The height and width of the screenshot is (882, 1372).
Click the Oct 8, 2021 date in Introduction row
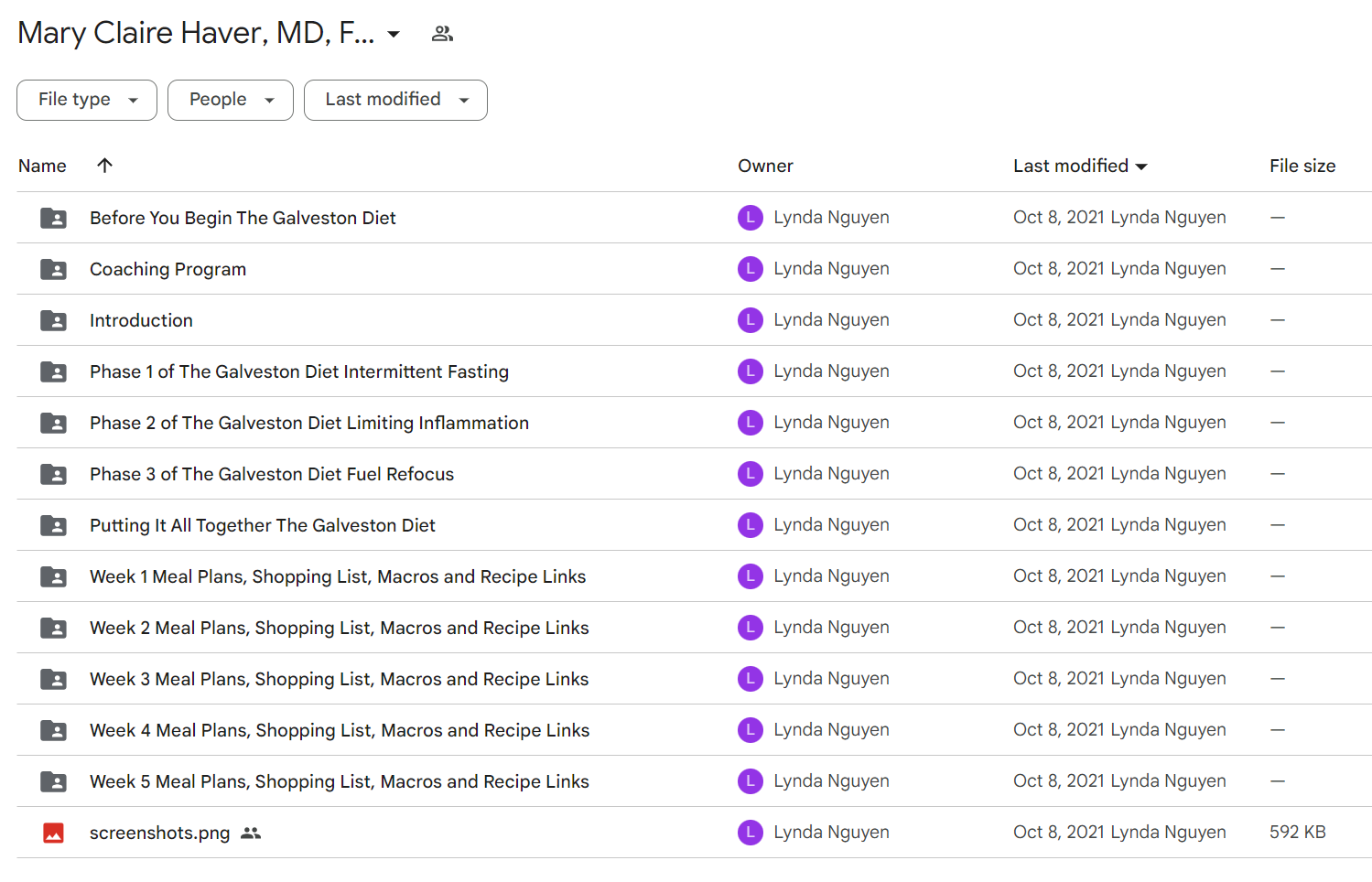point(1058,320)
